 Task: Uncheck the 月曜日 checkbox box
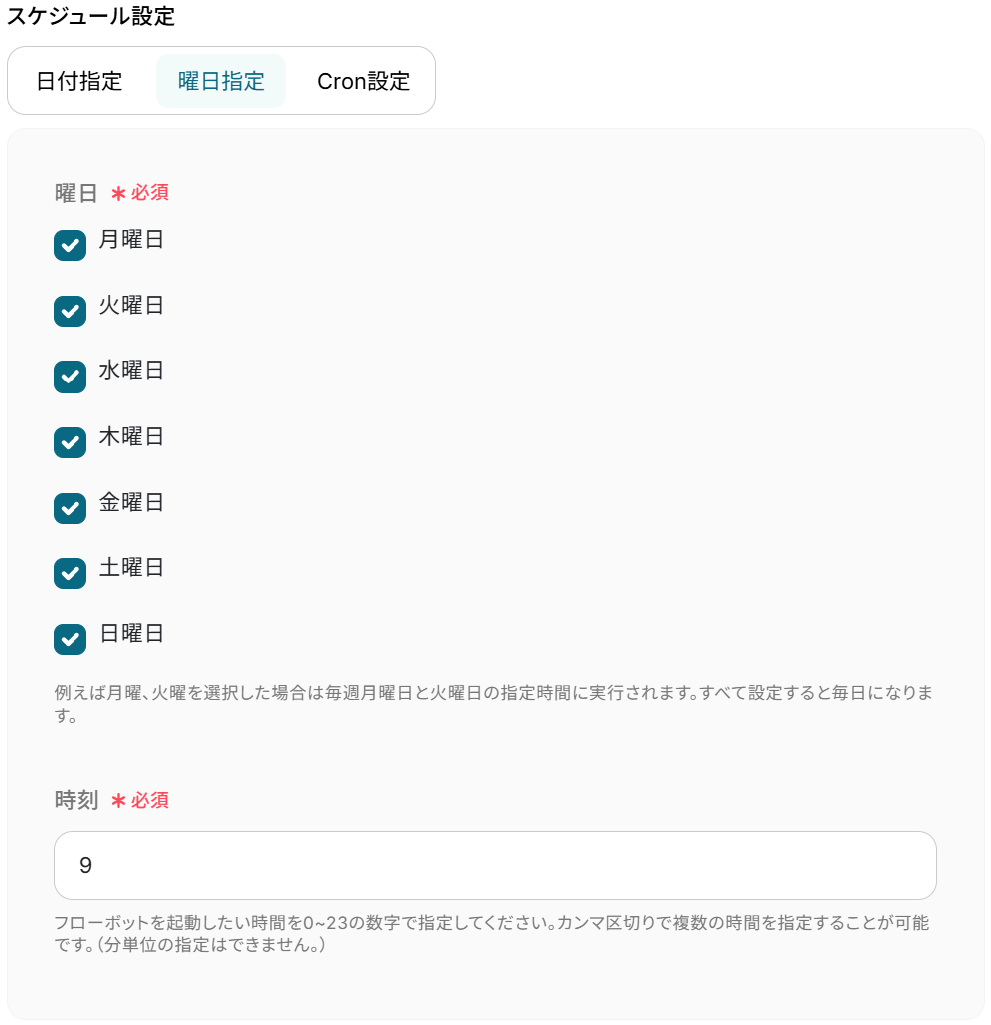coord(70,245)
